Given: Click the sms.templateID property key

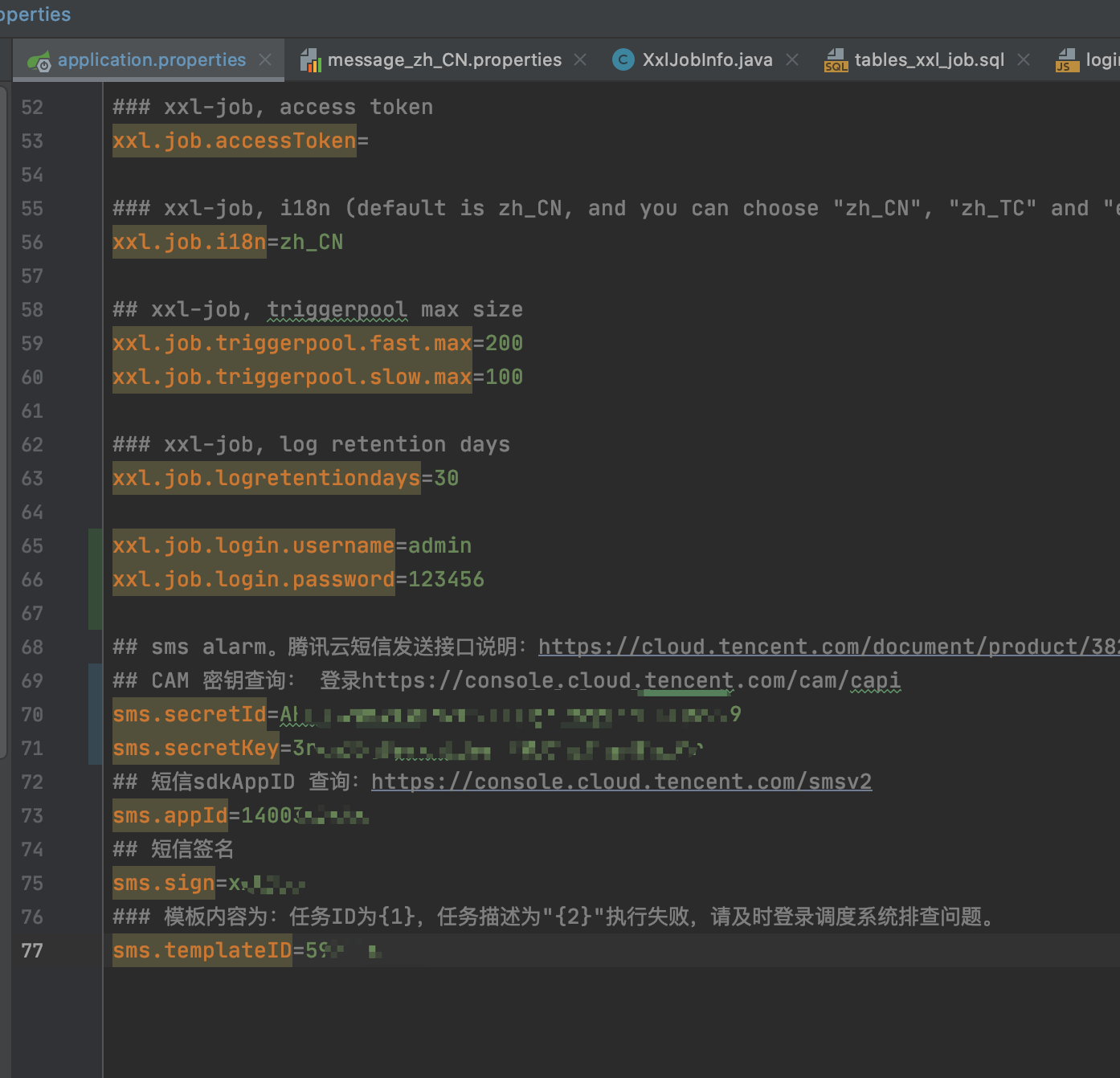Looking at the screenshot, I should 202,951.
